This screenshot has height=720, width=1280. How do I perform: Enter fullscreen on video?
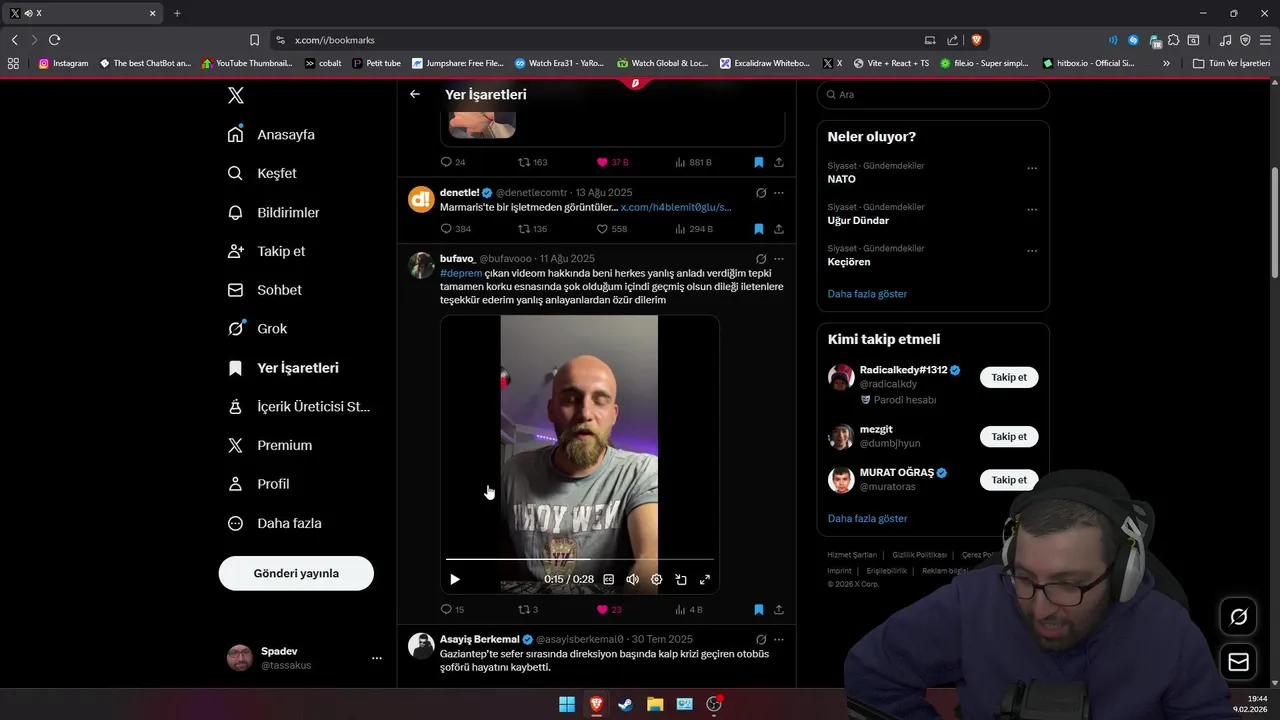(705, 579)
